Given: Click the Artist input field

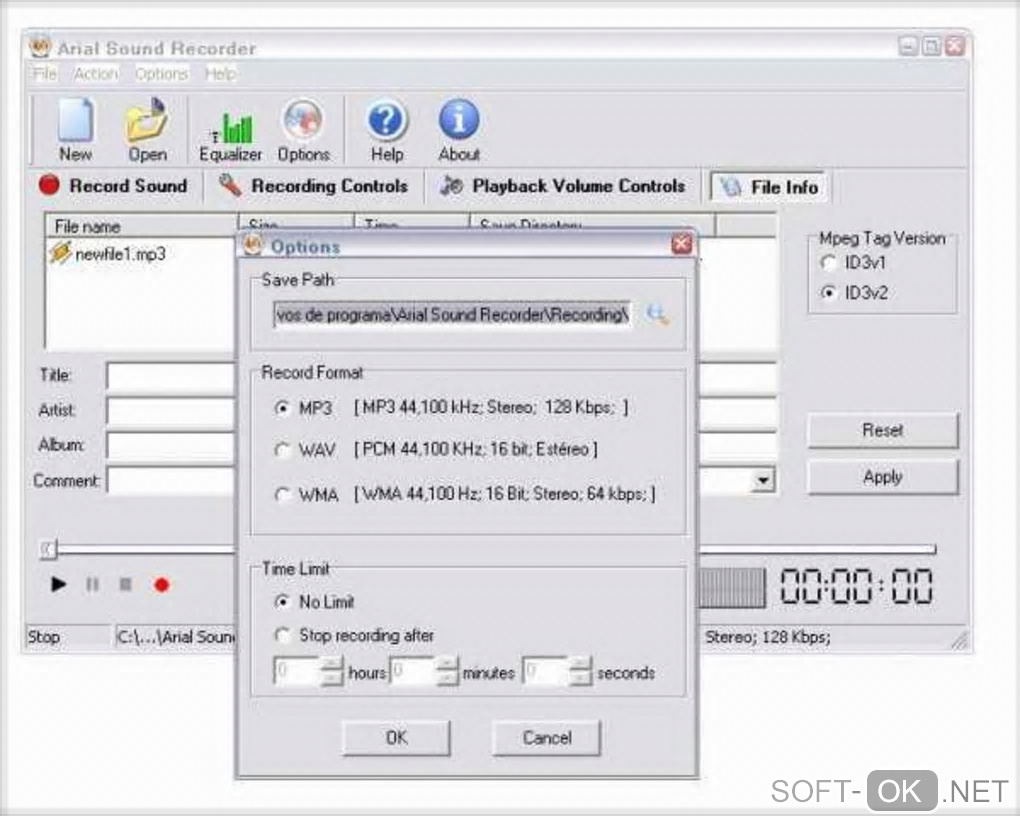Looking at the screenshot, I should [171, 411].
